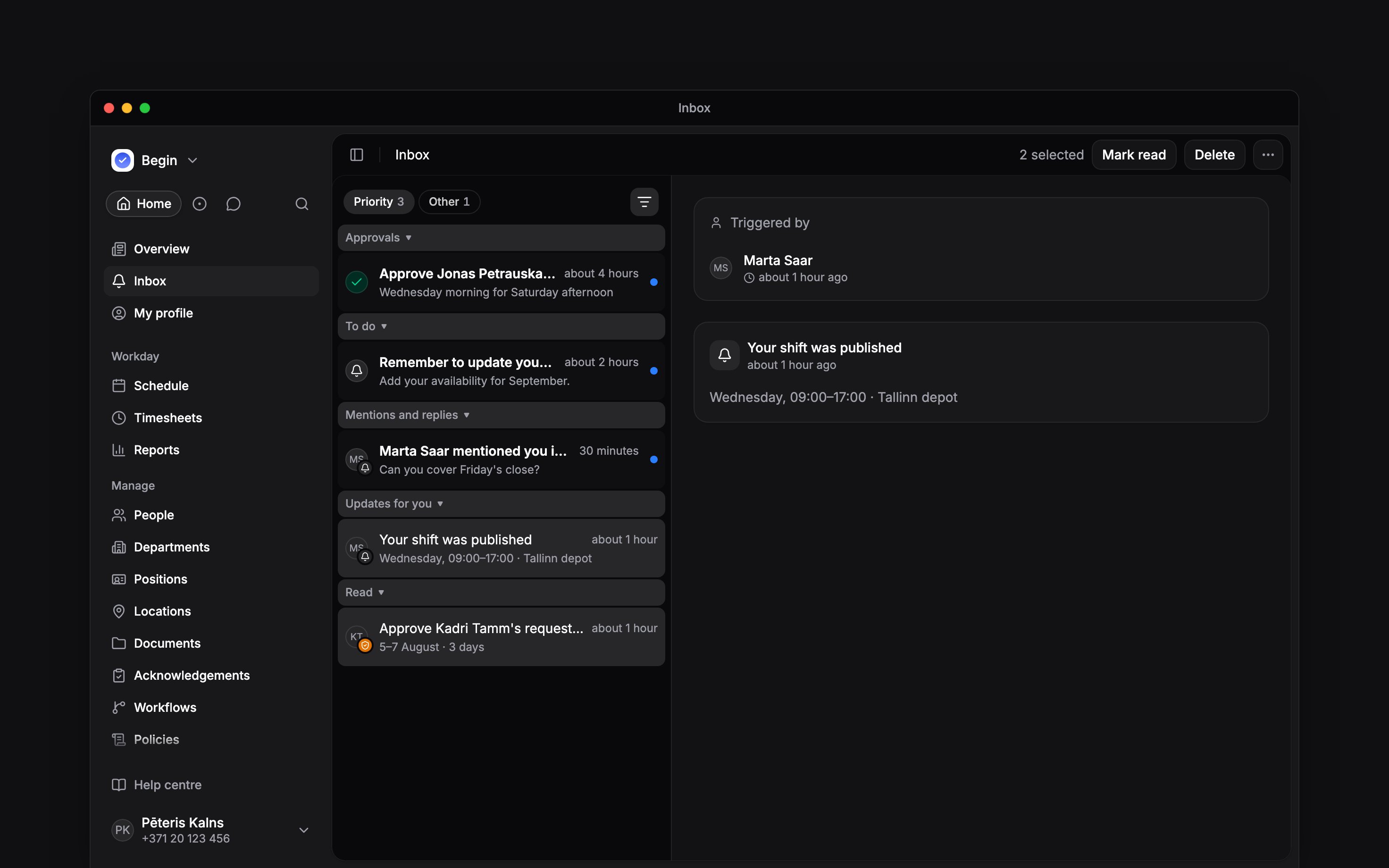The image size is (1389, 868).
Task: Click Marta Saar in Triggered by card
Action: 778,260
